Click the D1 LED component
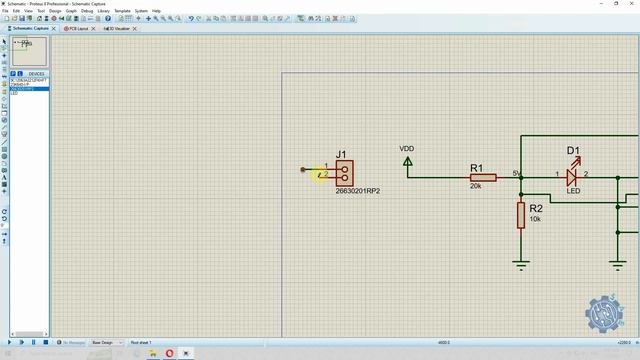Viewport: 640px width, 360px height. [x=572, y=177]
